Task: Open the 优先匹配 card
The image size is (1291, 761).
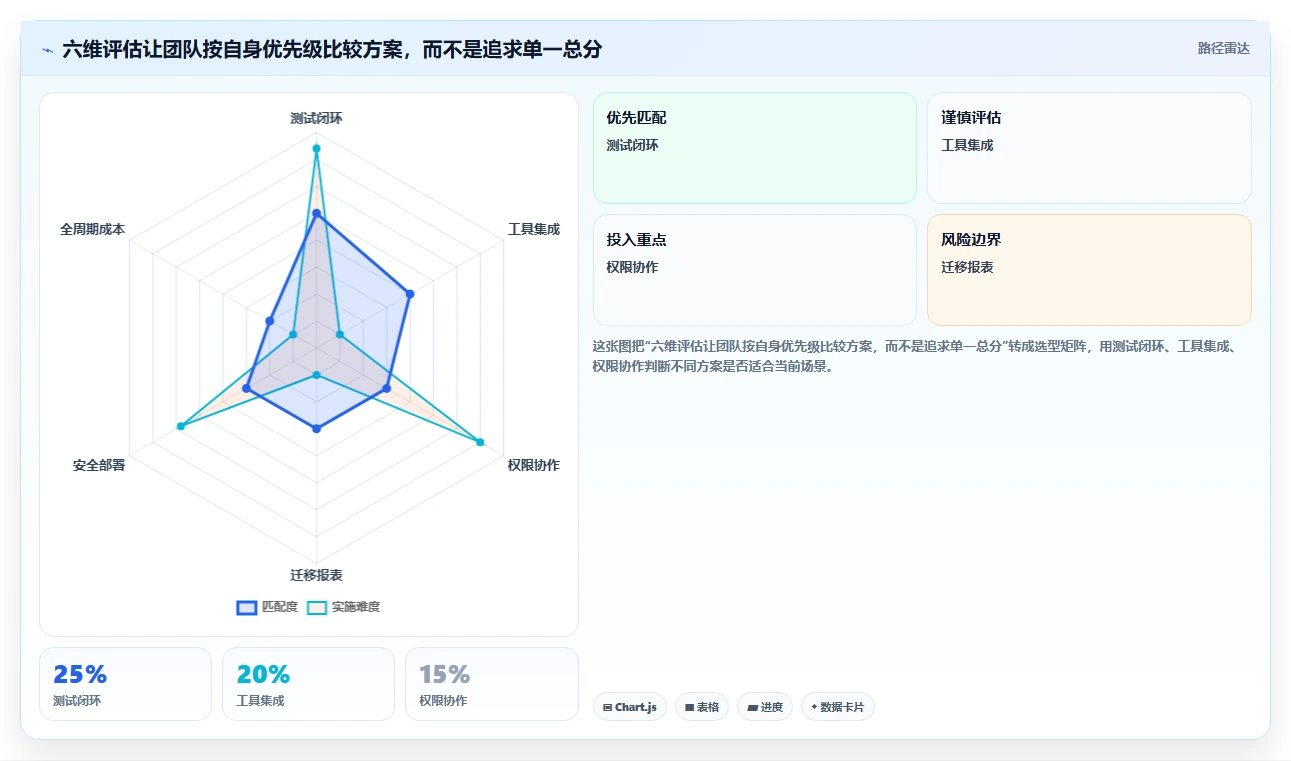Action: [755, 148]
